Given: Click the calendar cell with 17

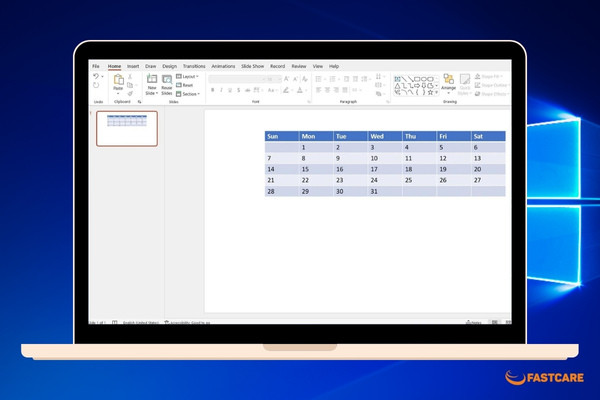Looking at the screenshot, I should click(385, 169).
